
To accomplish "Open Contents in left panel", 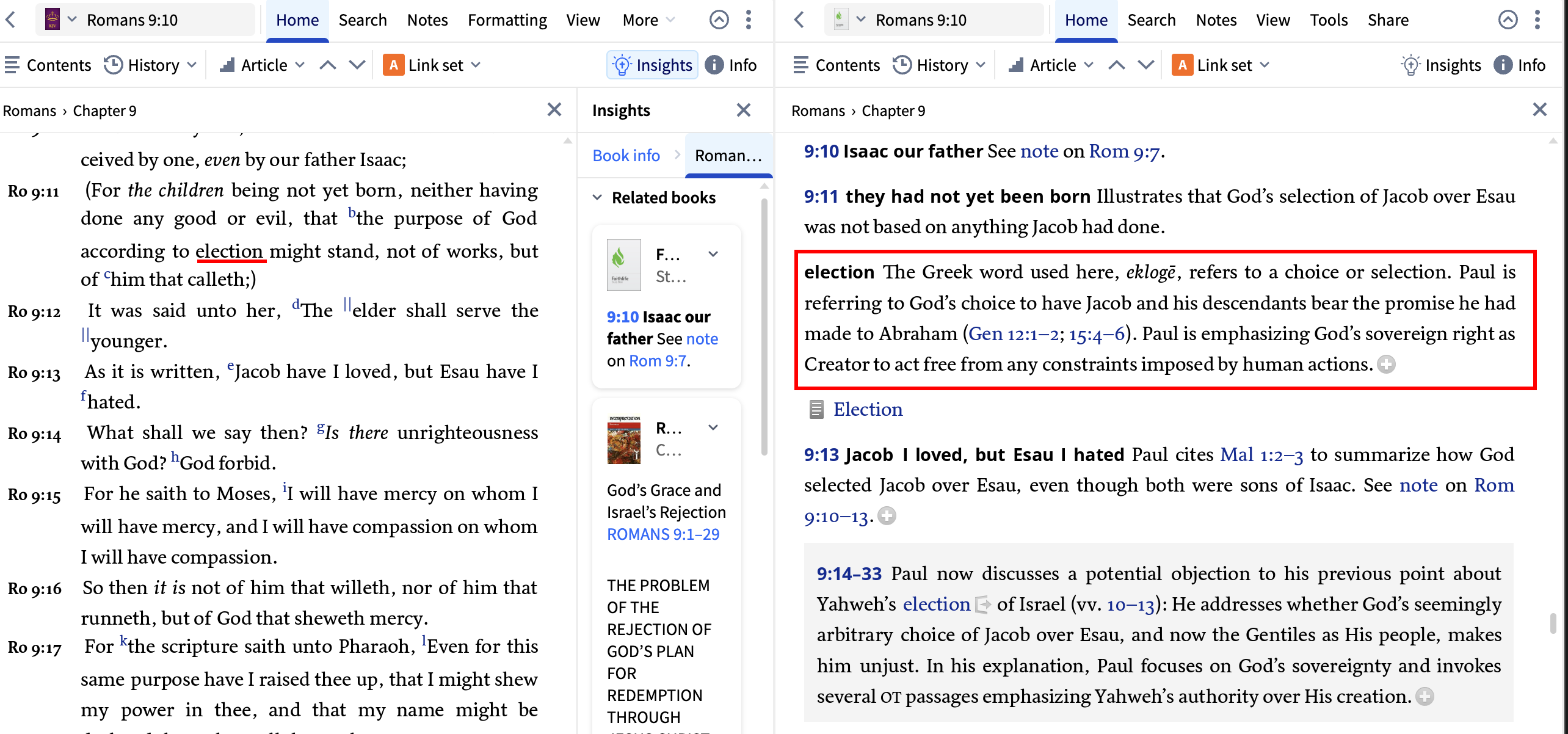I will (x=48, y=65).
